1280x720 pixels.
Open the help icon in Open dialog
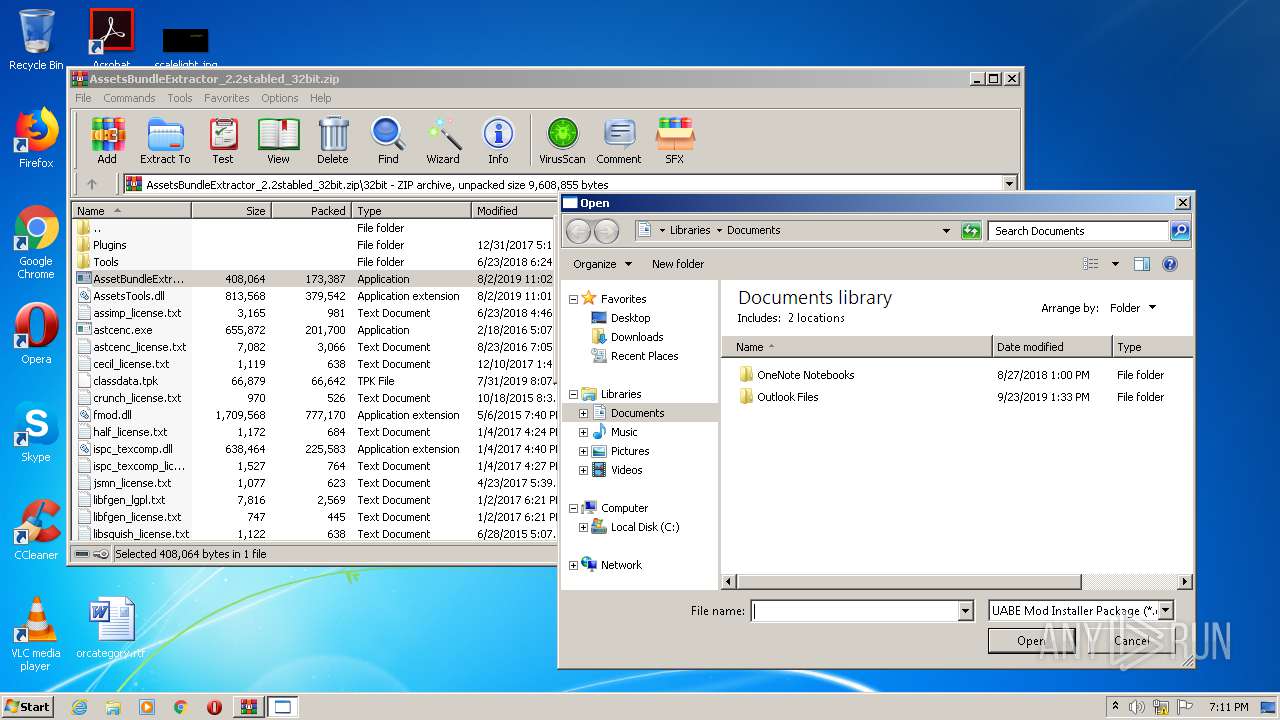point(1170,264)
